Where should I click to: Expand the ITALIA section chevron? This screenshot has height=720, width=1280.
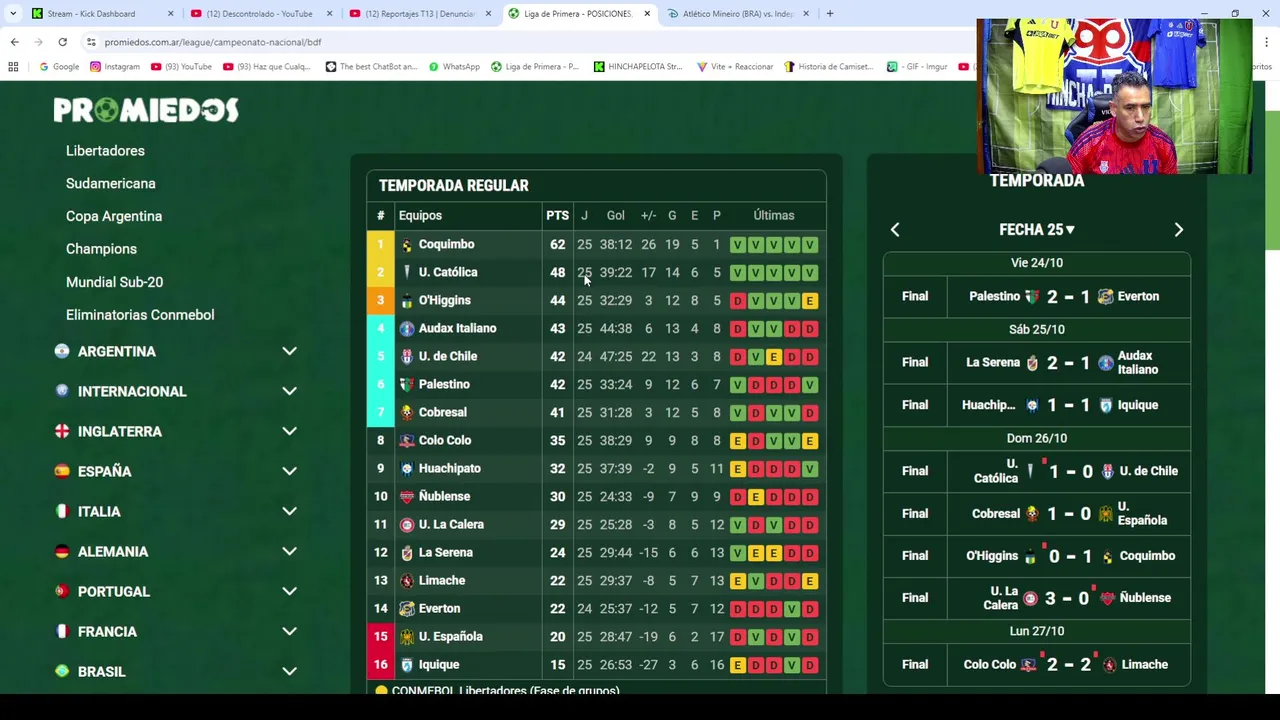289,511
